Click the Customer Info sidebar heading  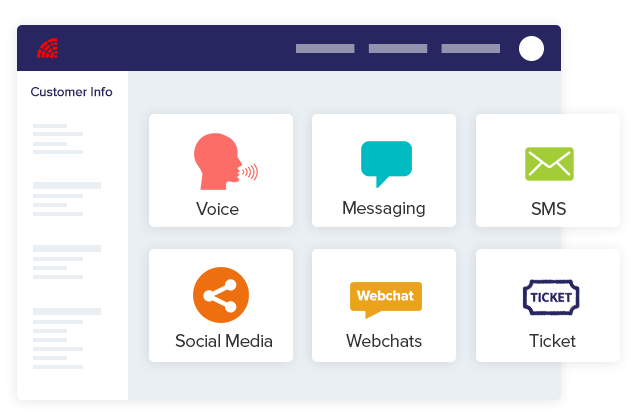71,92
